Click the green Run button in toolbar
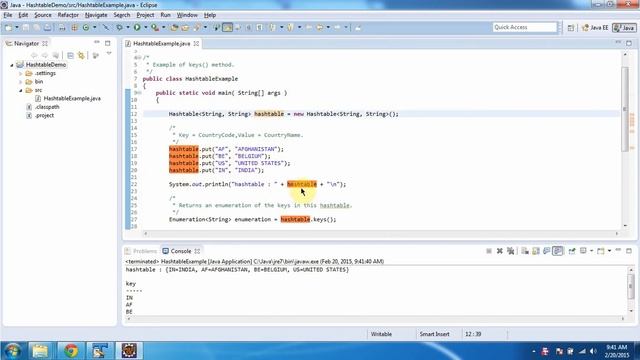This screenshot has height=360, width=640. click(x=137, y=27)
